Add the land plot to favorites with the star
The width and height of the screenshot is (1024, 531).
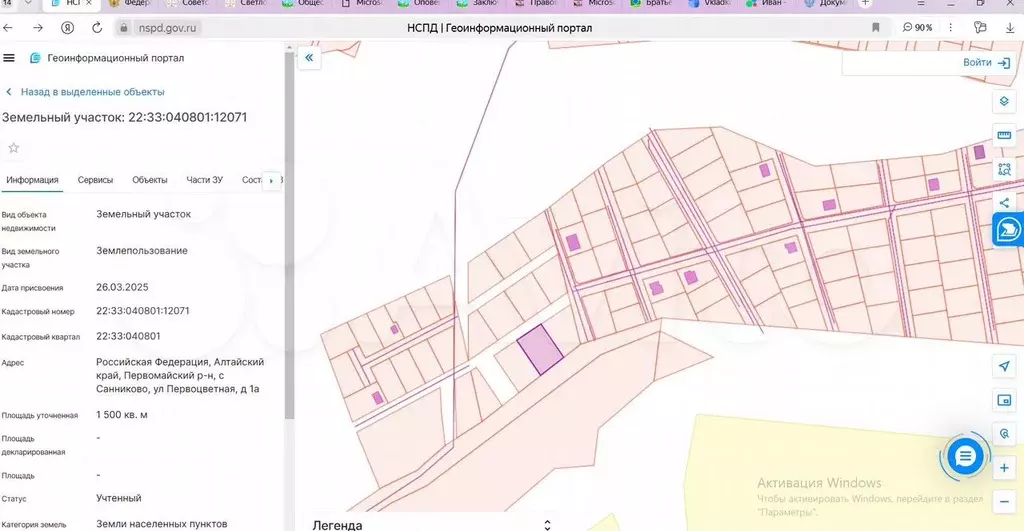coord(14,148)
